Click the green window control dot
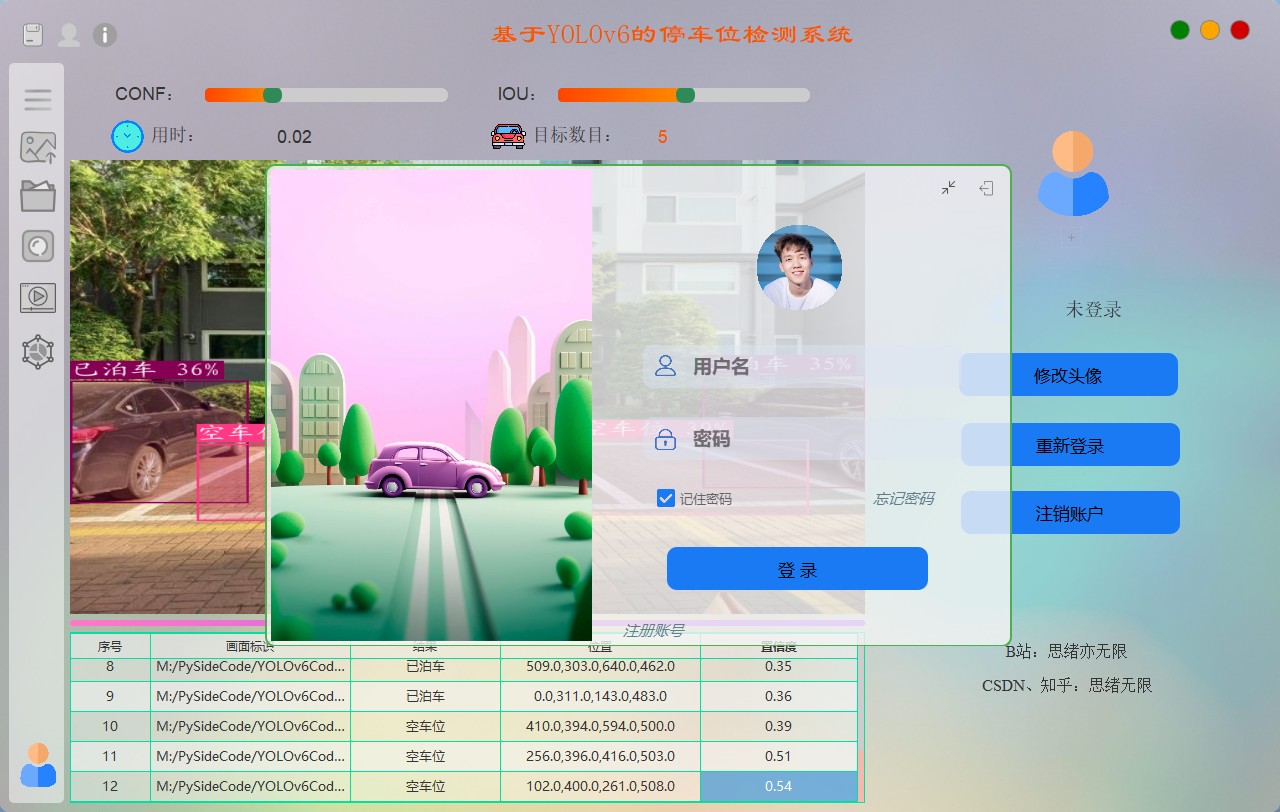Screen dimensions: 1280x812 click(1180, 30)
